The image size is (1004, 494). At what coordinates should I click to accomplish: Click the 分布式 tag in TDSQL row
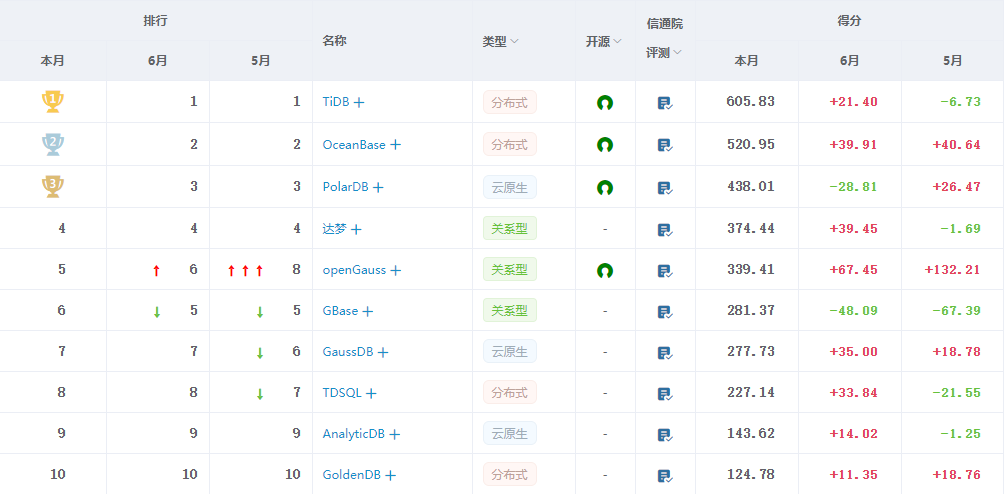pos(510,393)
